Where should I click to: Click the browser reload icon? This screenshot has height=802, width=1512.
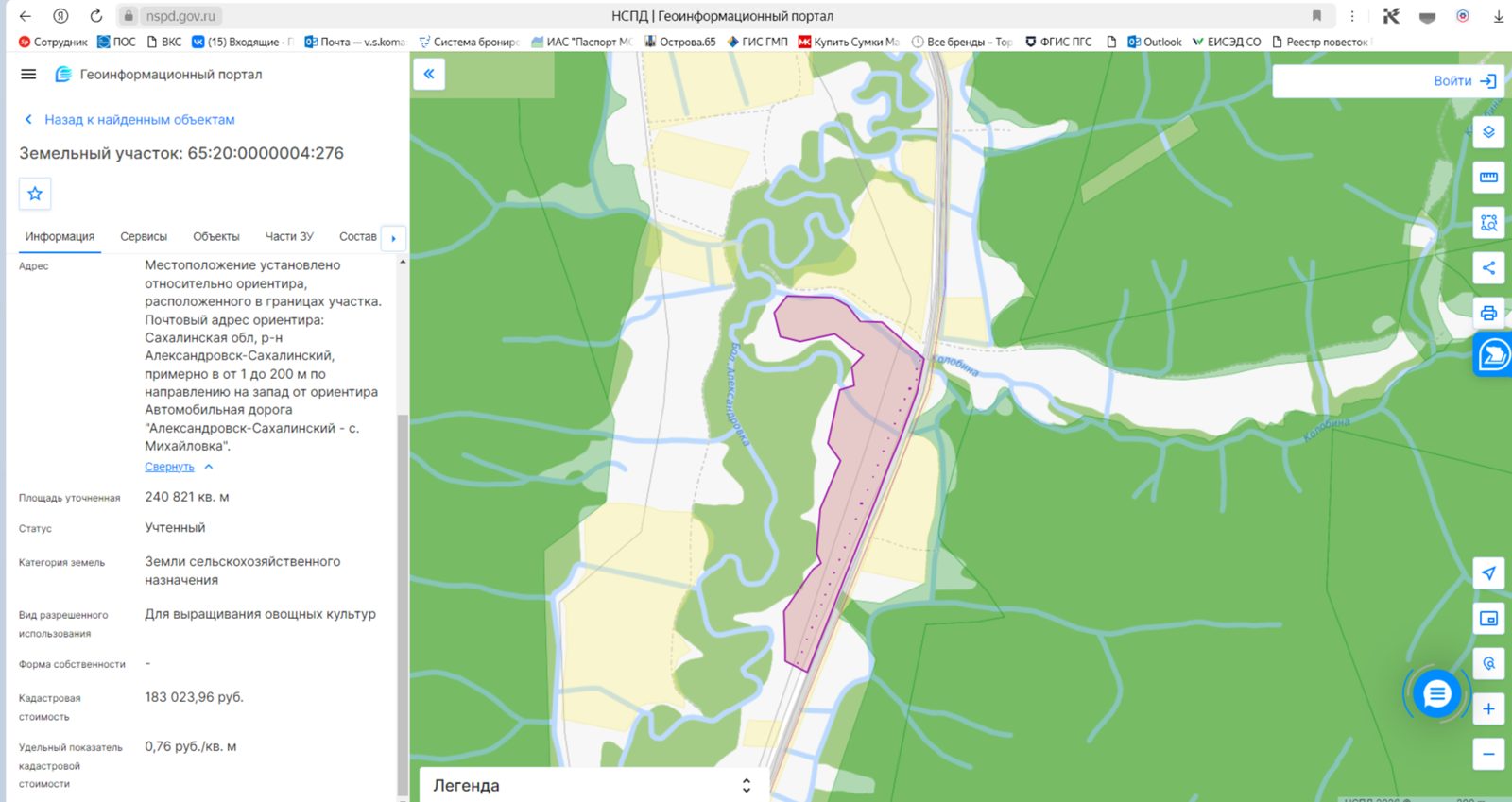tap(95, 16)
